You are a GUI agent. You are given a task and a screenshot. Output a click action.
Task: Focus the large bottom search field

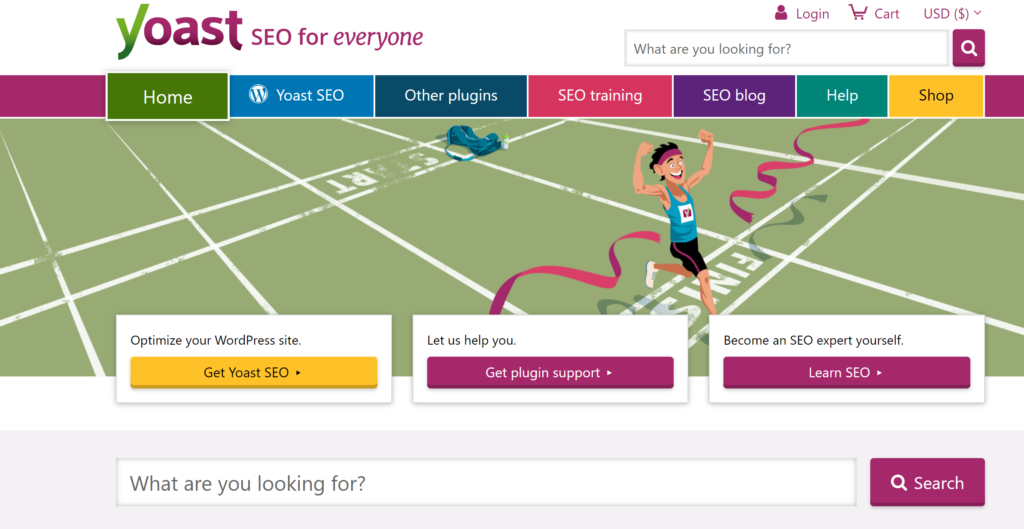click(486, 483)
